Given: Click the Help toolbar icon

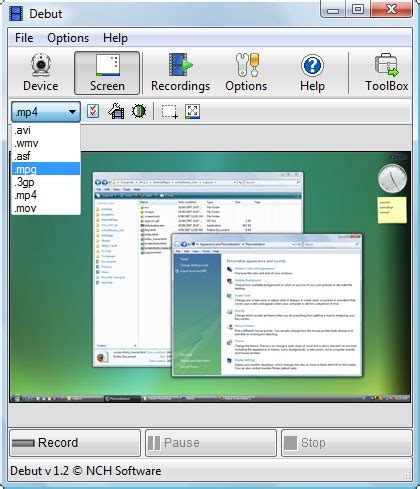Looking at the screenshot, I should coord(312,73).
